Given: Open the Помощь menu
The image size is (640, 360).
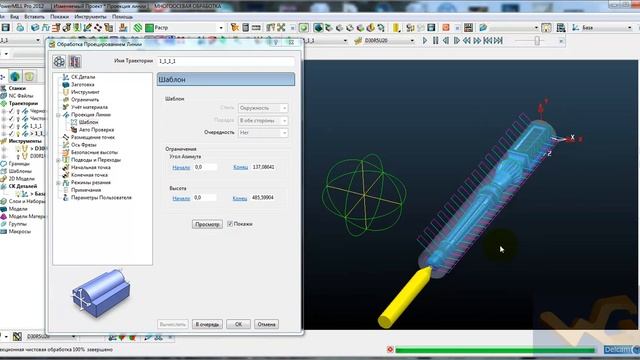Looking at the screenshot, I should (122, 17).
